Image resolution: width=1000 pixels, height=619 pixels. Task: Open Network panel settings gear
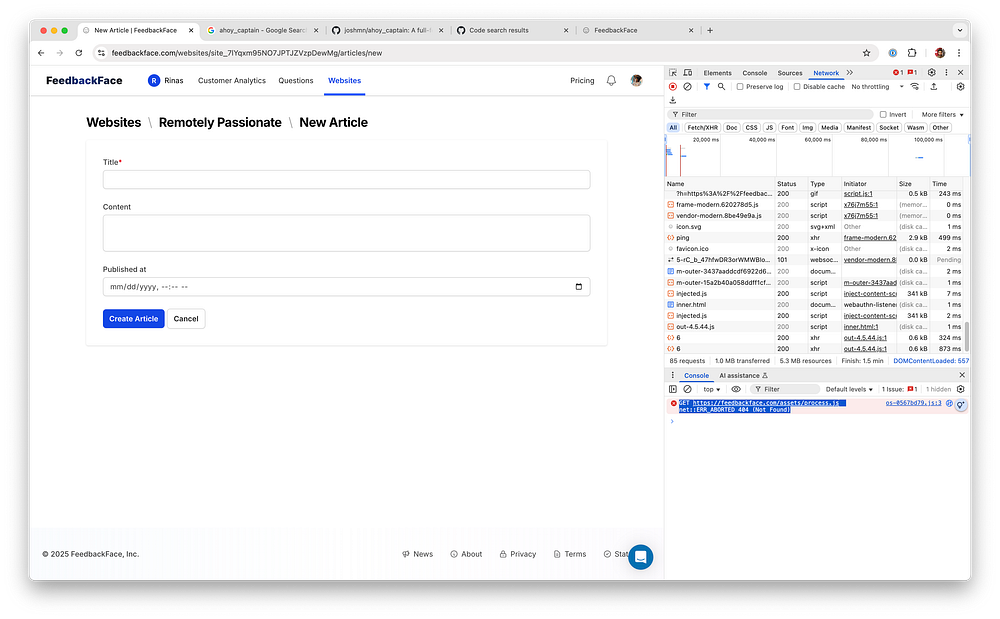pyautogui.click(x=960, y=87)
